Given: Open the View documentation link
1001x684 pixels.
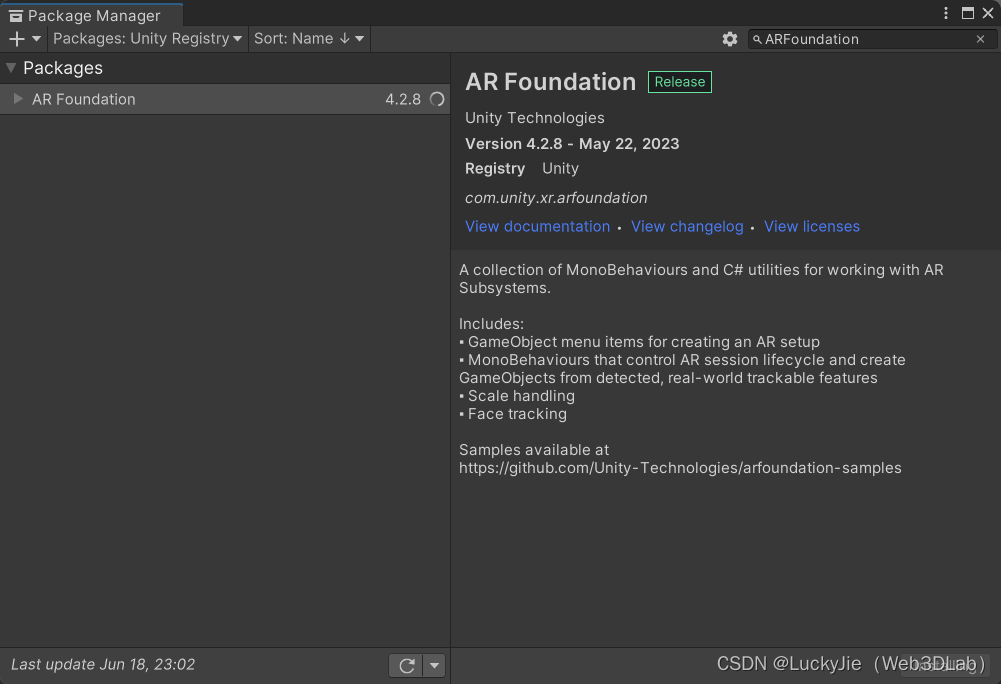Looking at the screenshot, I should tap(538, 227).
